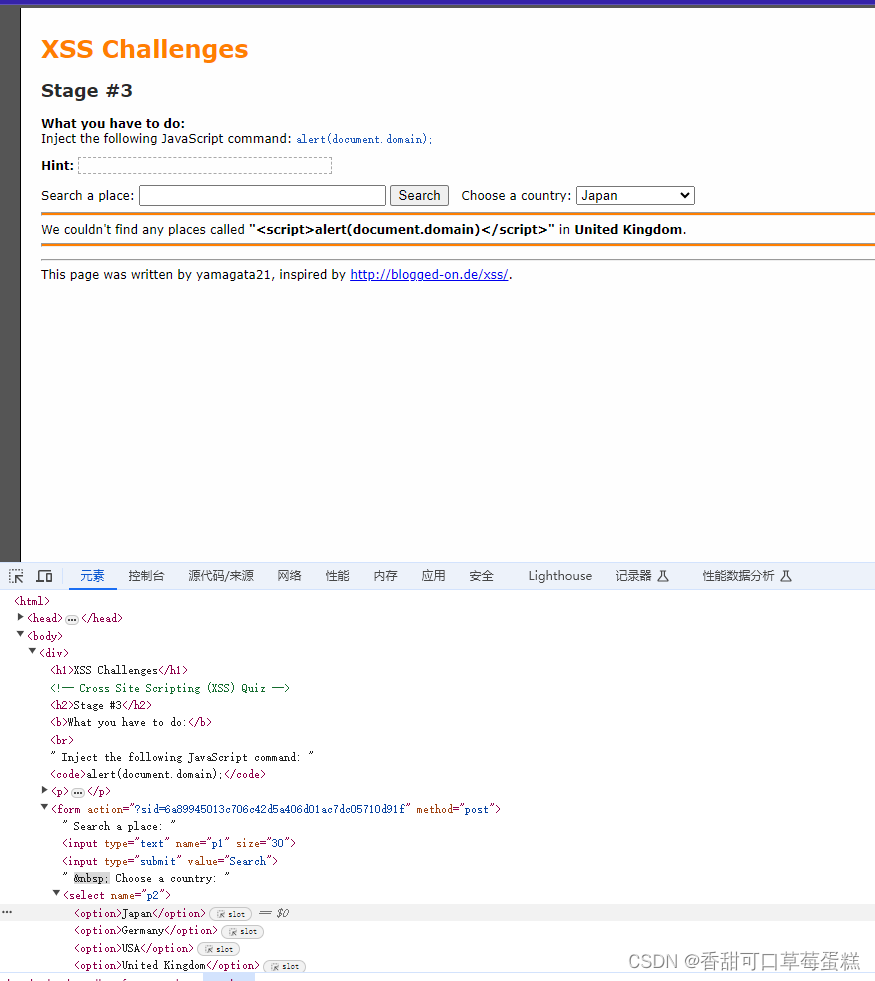Select the inspect element cursor icon
The width and height of the screenshot is (875, 981).
tap(16, 576)
